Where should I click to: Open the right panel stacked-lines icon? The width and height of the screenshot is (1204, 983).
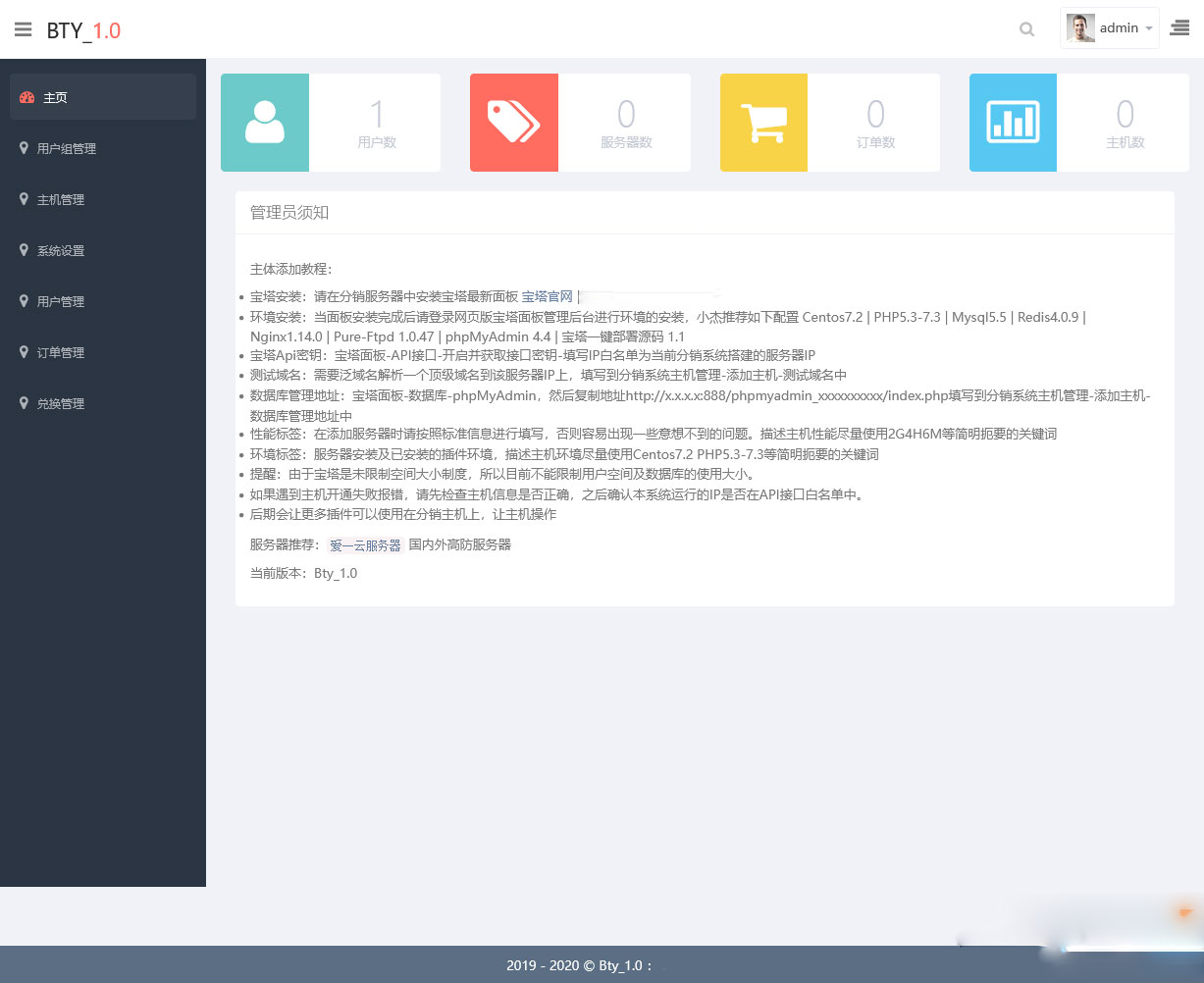tap(1179, 29)
